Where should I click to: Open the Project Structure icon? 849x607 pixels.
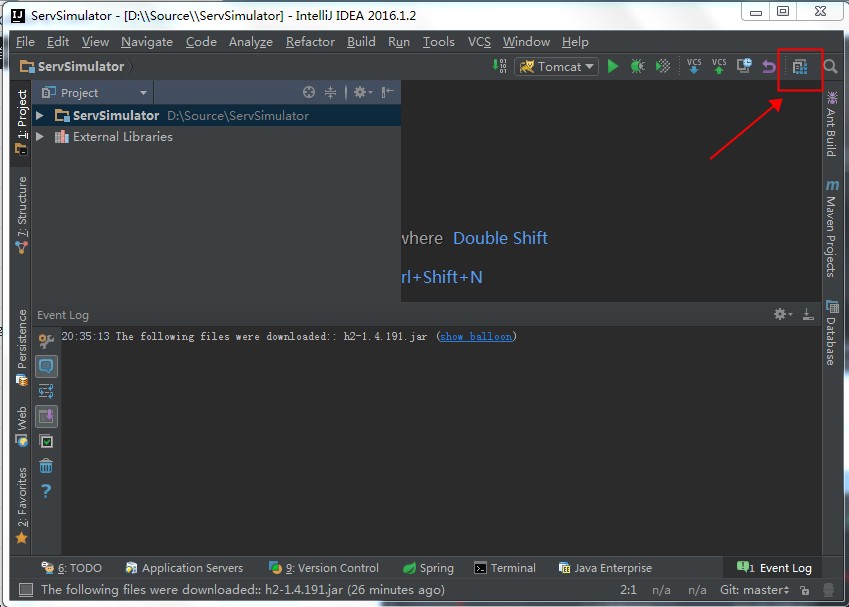click(800, 67)
